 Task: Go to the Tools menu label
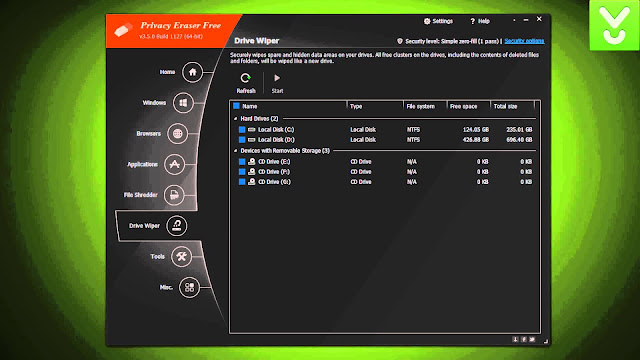coord(157,256)
